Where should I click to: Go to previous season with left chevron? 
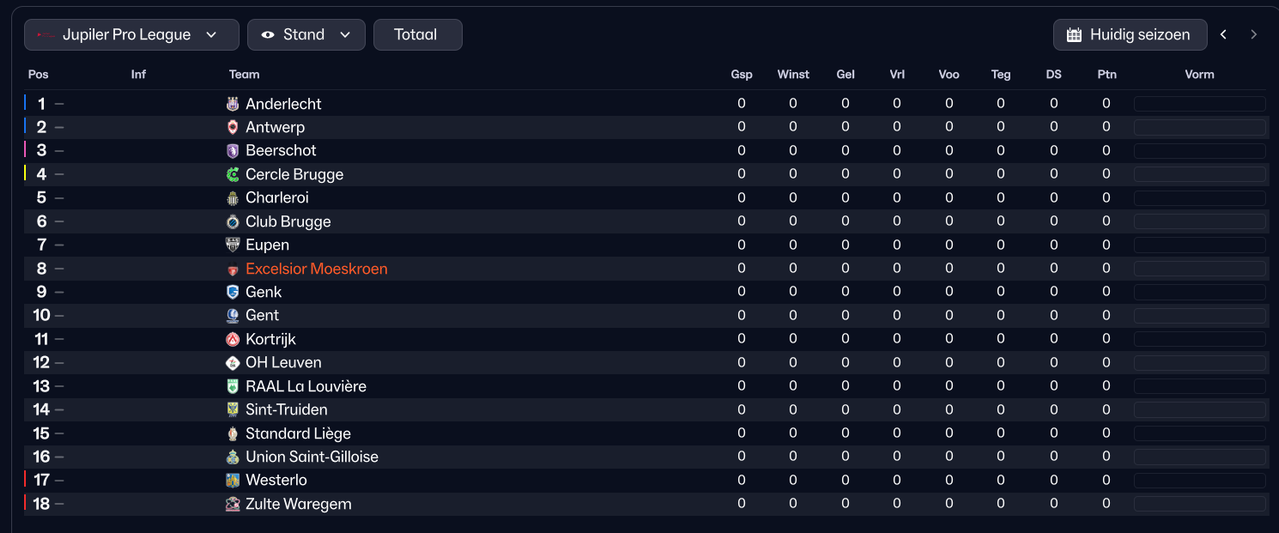[1223, 35]
